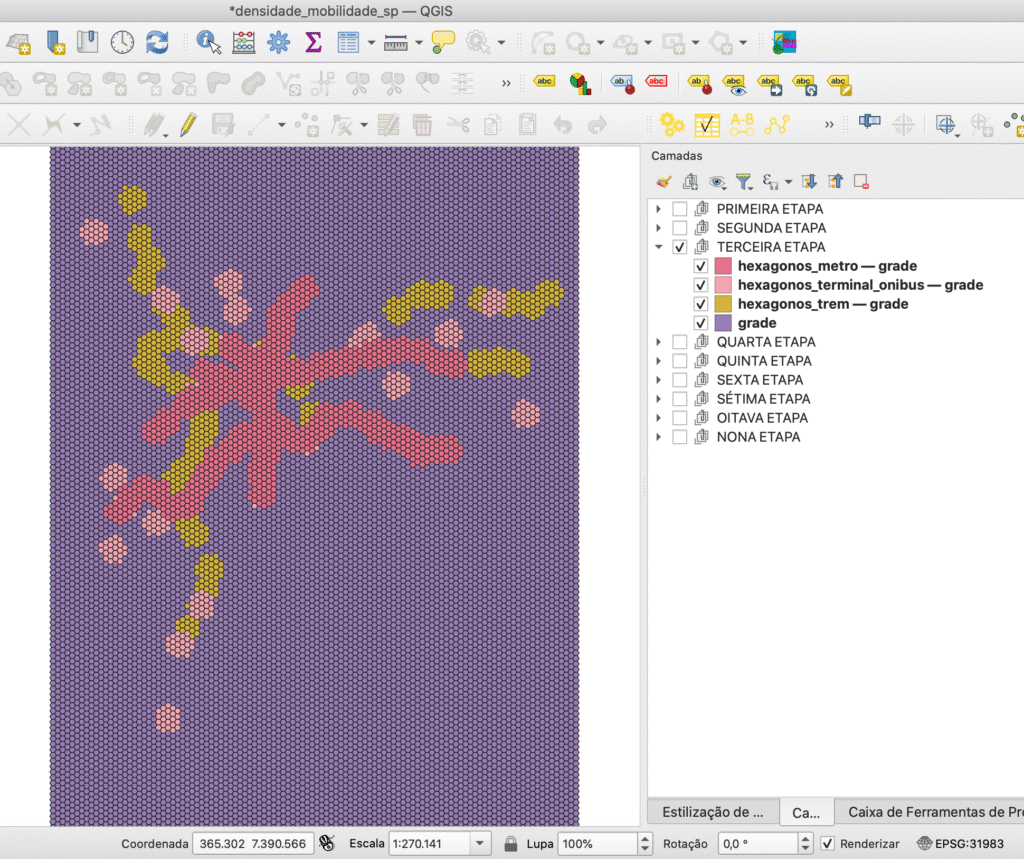Toggle mouse coordinate extents button
This screenshot has height=859, width=1024.
[x=327, y=843]
